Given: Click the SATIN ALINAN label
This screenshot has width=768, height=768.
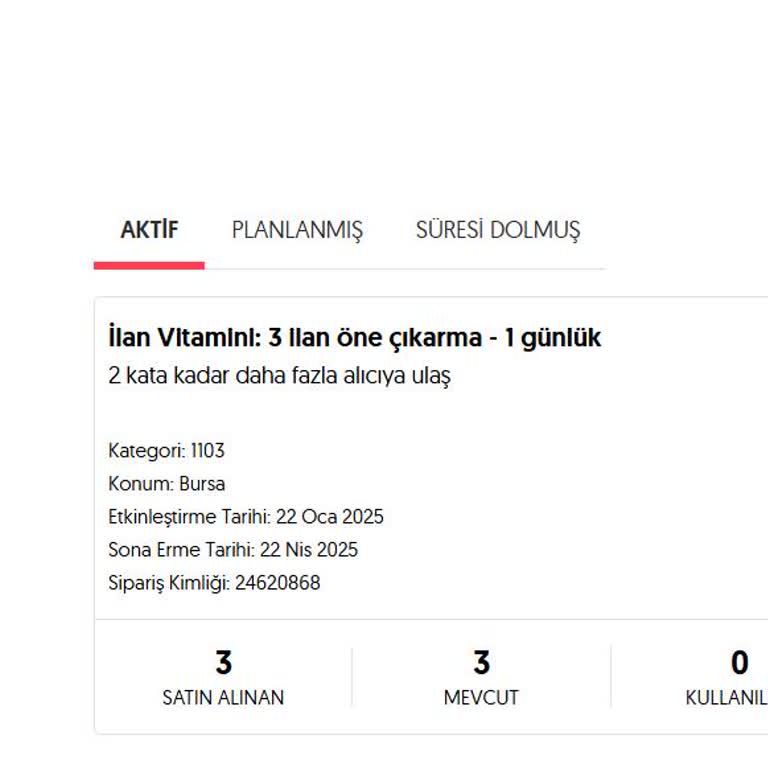Looking at the screenshot, I should pos(223,697).
